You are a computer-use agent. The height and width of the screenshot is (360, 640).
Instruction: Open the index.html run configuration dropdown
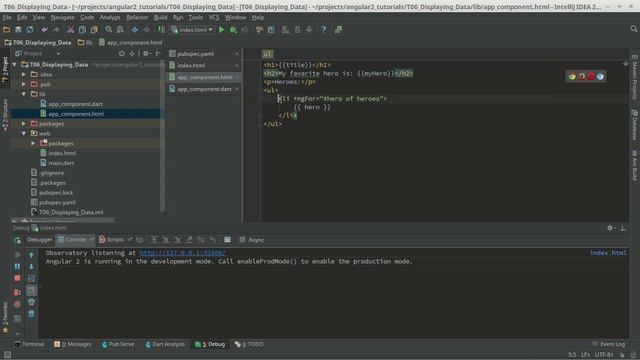coord(192,30)
